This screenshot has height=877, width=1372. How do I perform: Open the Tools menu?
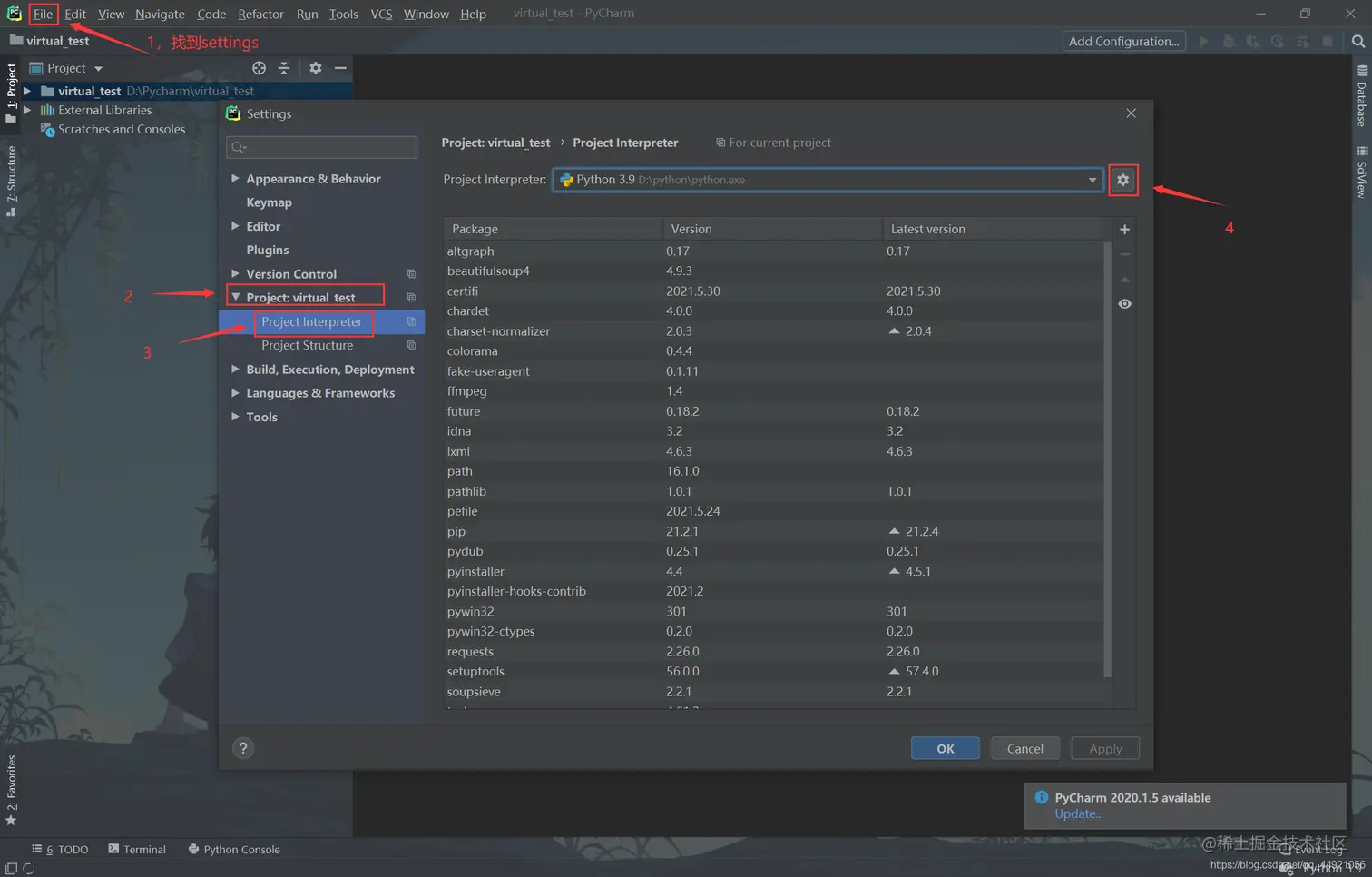343,14
